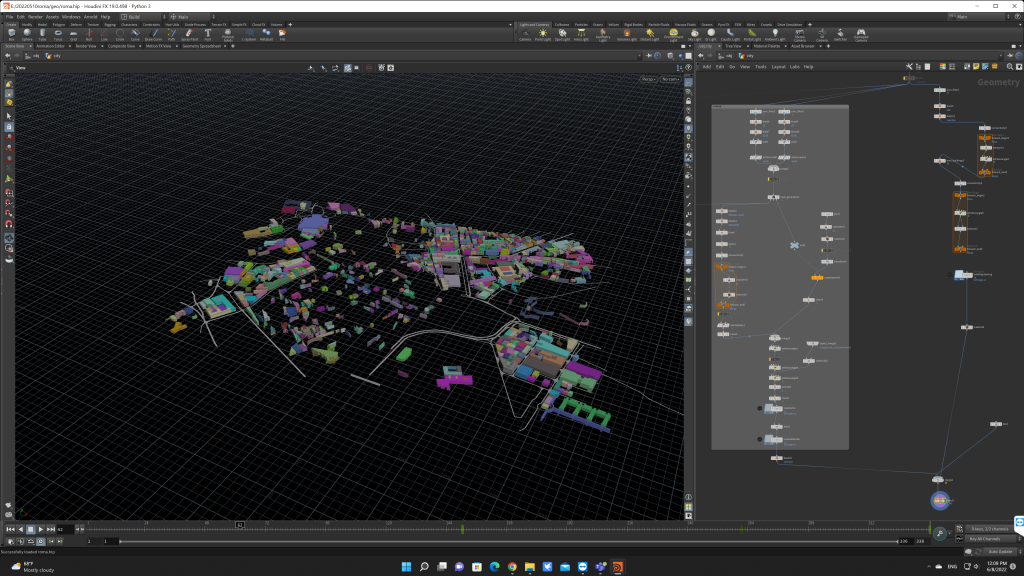Jump to the first frame

click(x=10, y=529)
